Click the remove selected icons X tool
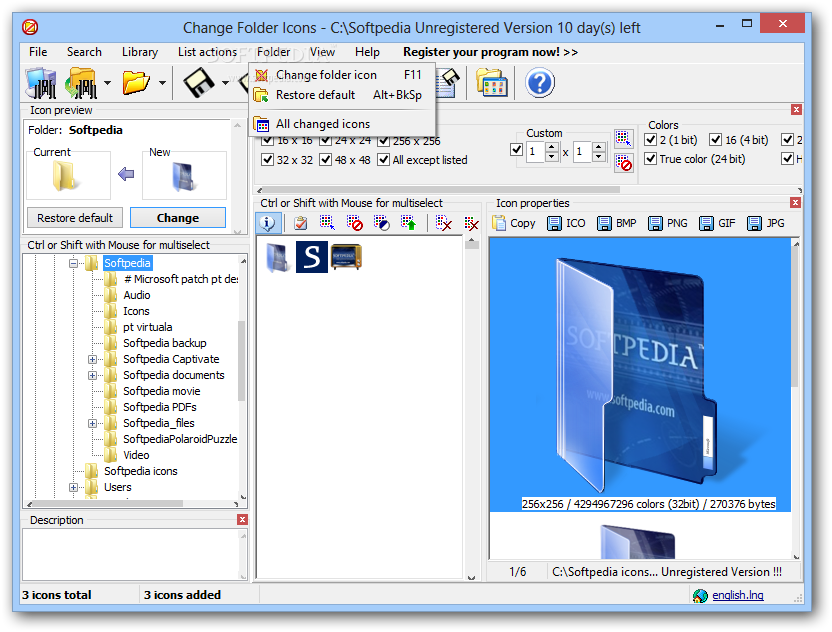The width and height of the screenshot is (832, 632). [x=443, y=223]
